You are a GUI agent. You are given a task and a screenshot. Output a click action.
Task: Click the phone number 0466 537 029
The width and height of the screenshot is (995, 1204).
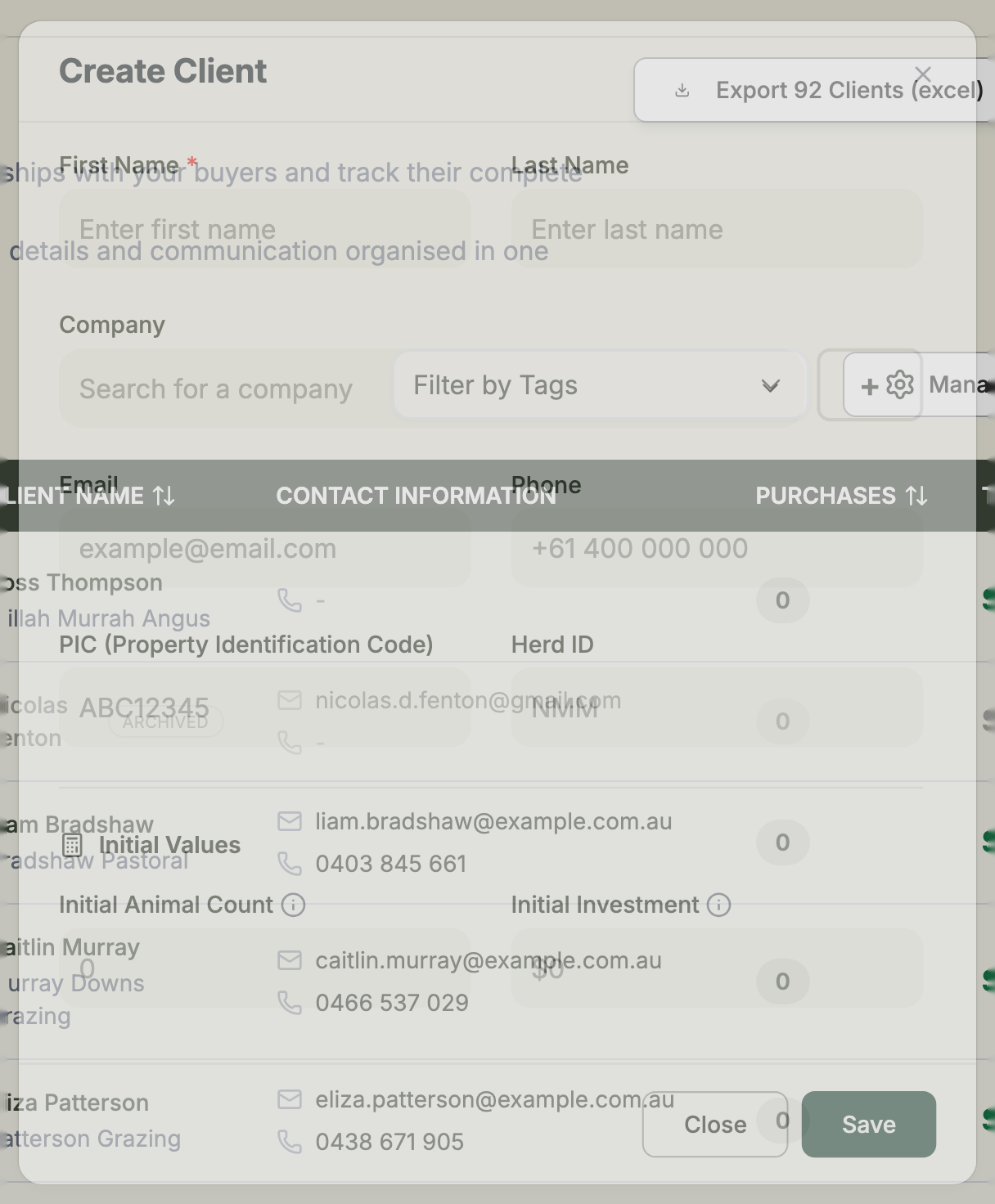tap(392, 1003)
